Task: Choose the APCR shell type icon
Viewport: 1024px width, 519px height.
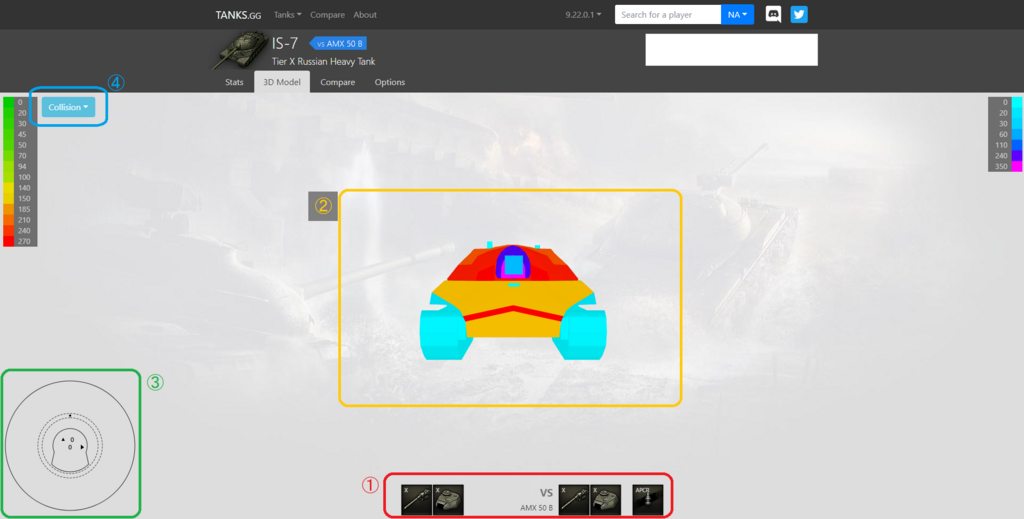Action: pos(648,499)
